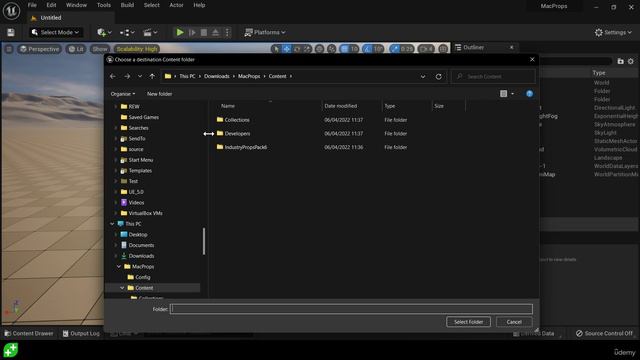This screenshot has width=640, height=360.
Task: Click the Search Content field
Action: 493,76
